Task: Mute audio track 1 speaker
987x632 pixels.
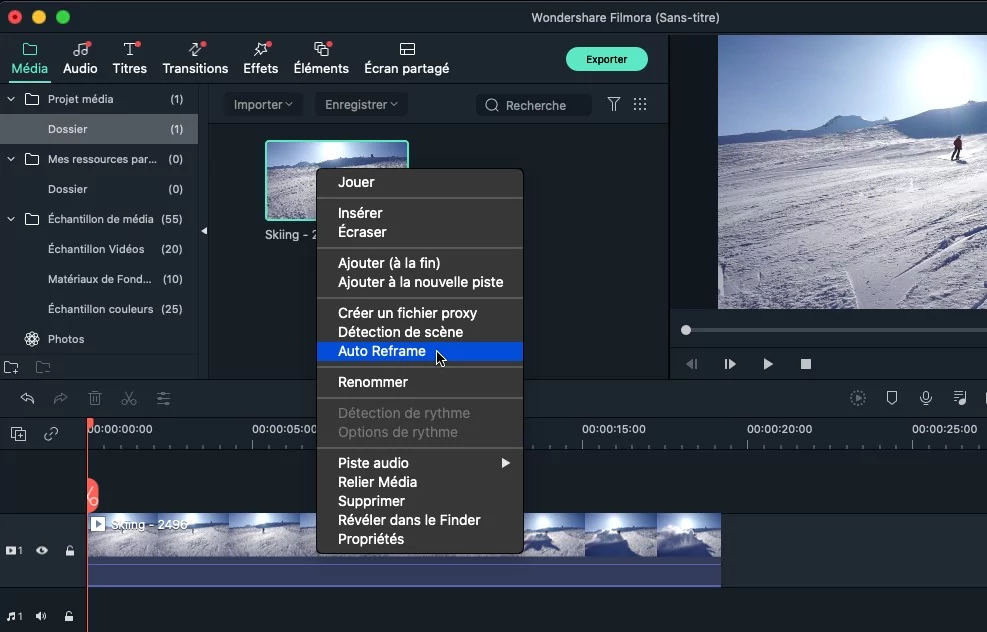Action: point(41,616)
